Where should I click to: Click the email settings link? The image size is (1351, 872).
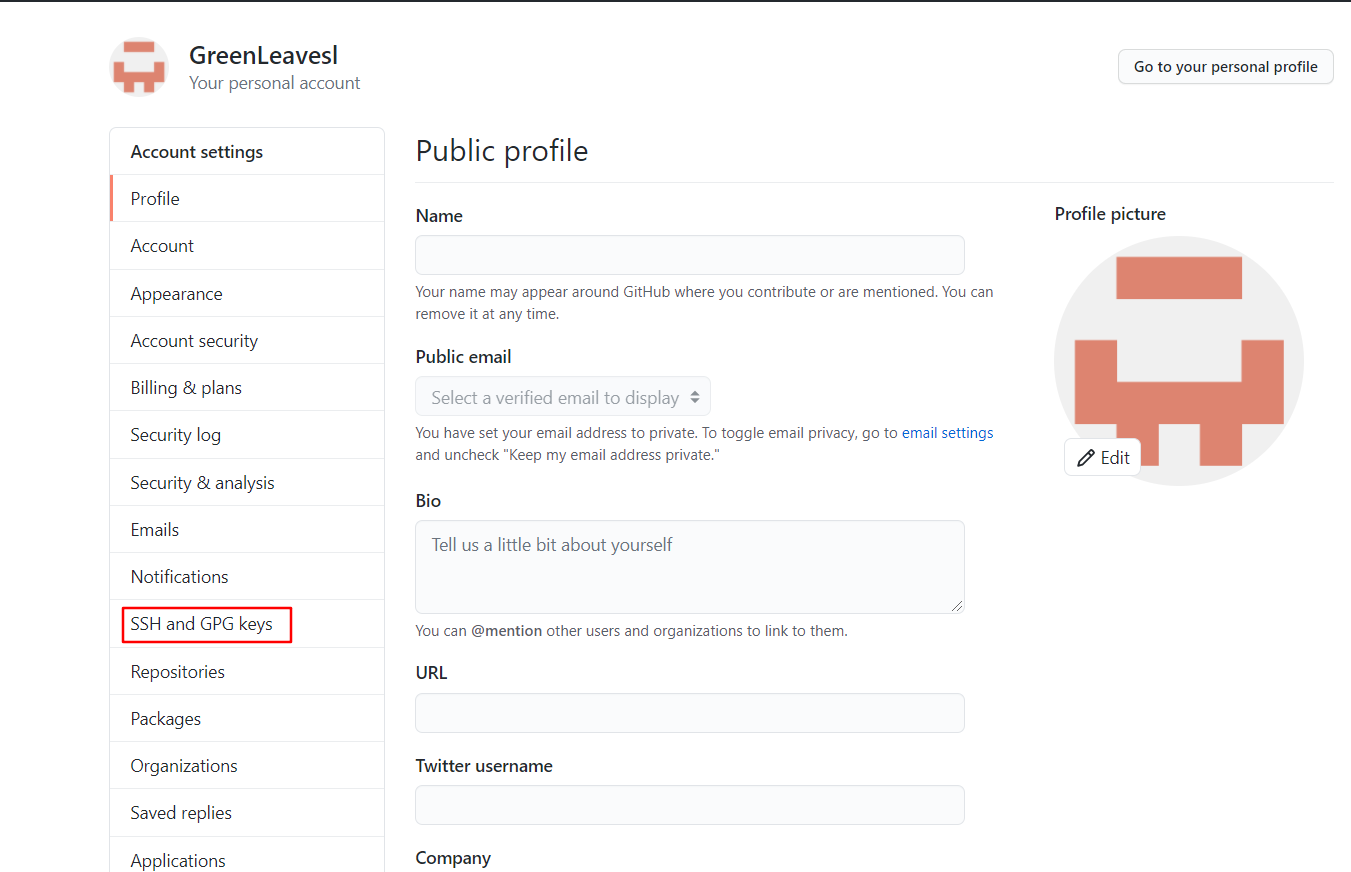[x=947, y=433]
